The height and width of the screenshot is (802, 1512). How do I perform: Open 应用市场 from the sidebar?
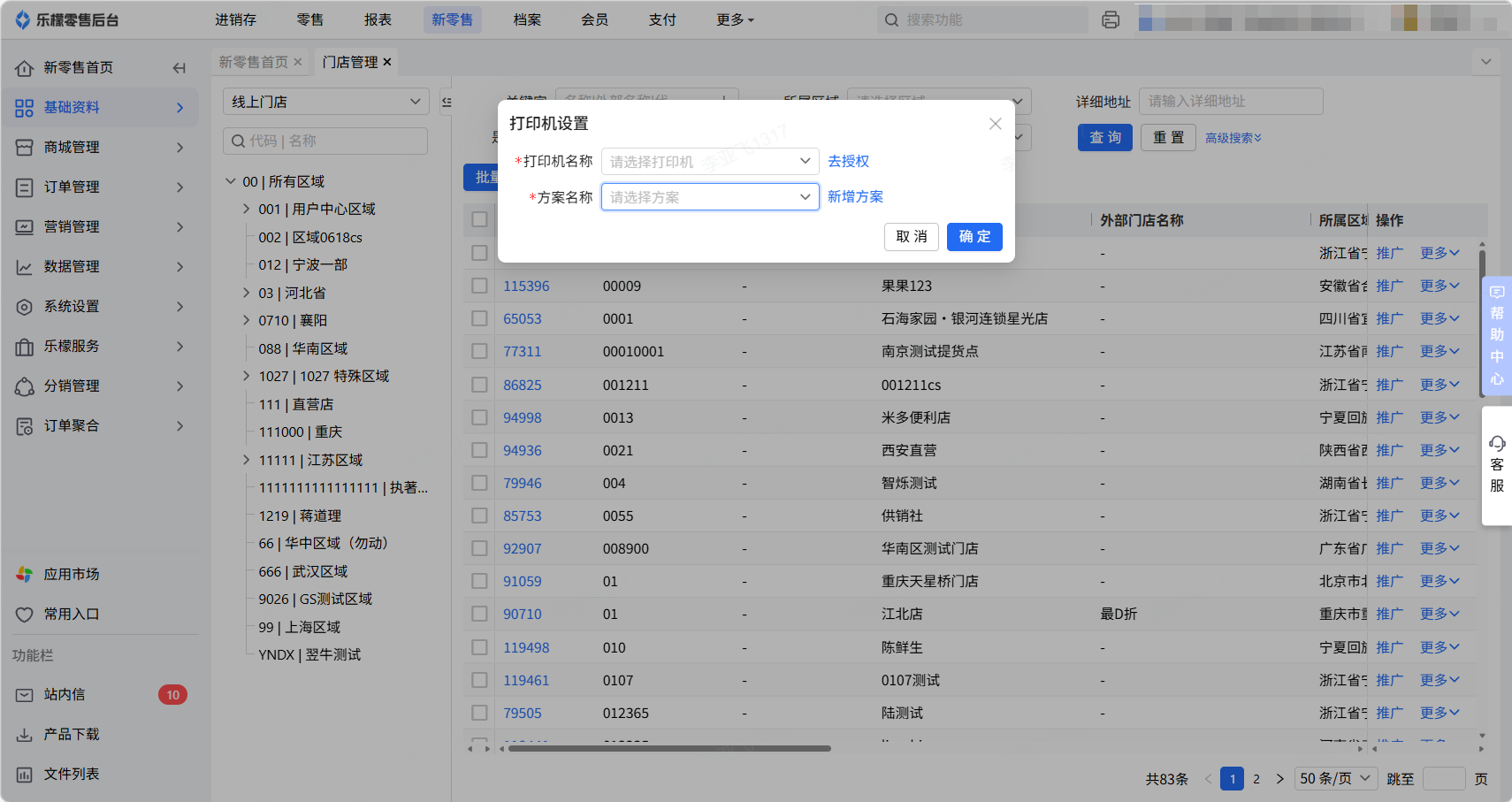pos(71,575)
